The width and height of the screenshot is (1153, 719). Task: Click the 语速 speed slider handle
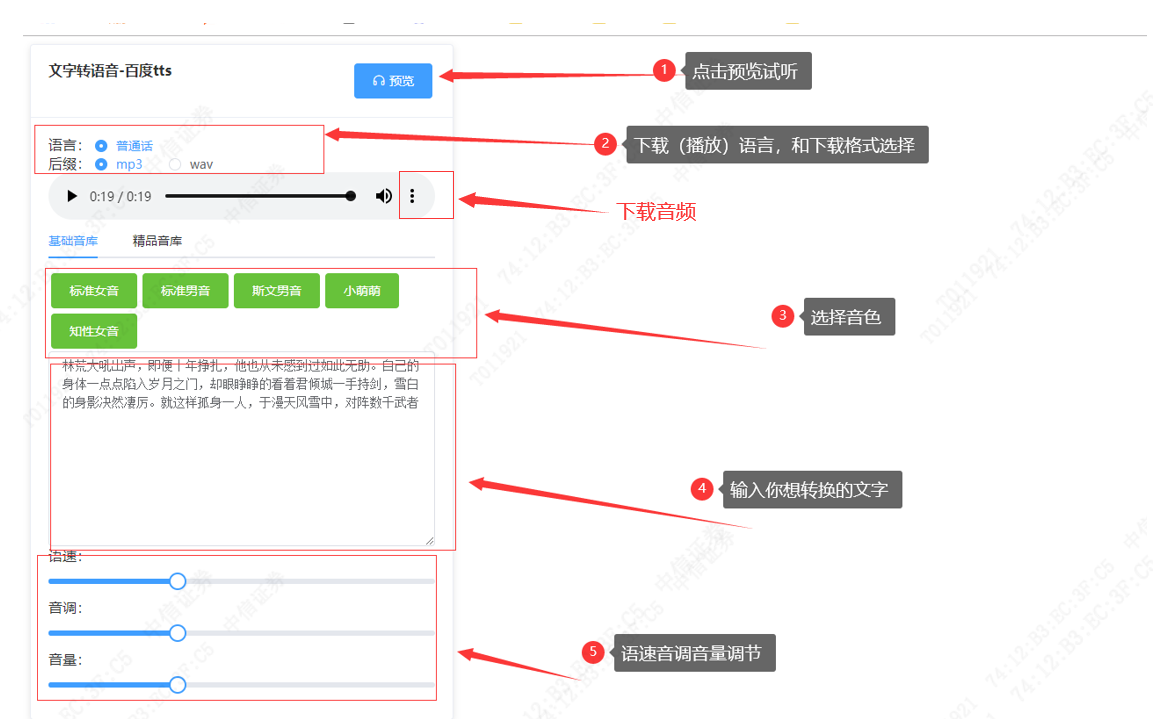tap(177, 582)
